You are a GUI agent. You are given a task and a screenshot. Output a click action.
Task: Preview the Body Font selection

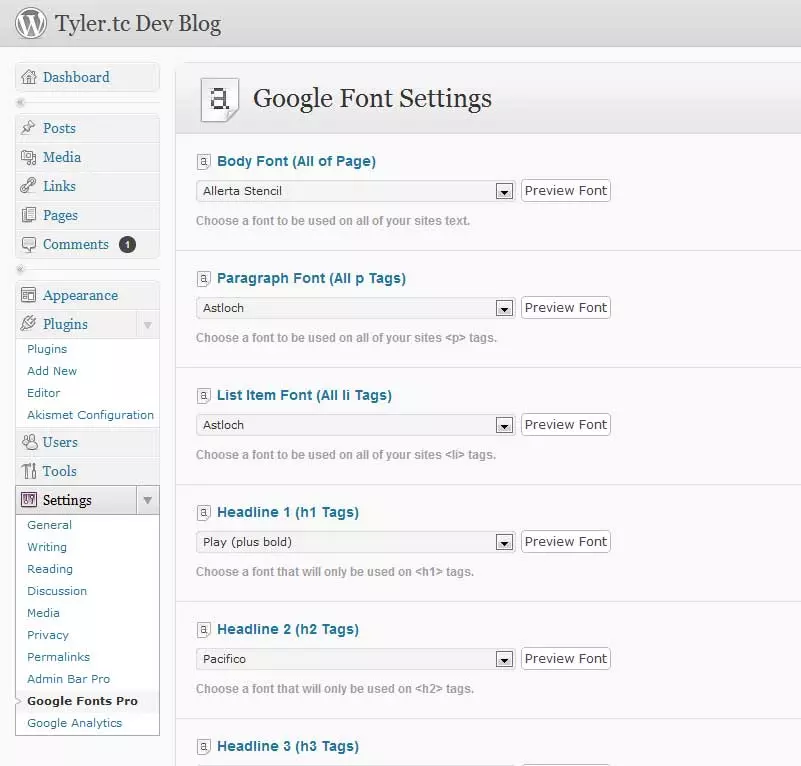pos(566,191)
